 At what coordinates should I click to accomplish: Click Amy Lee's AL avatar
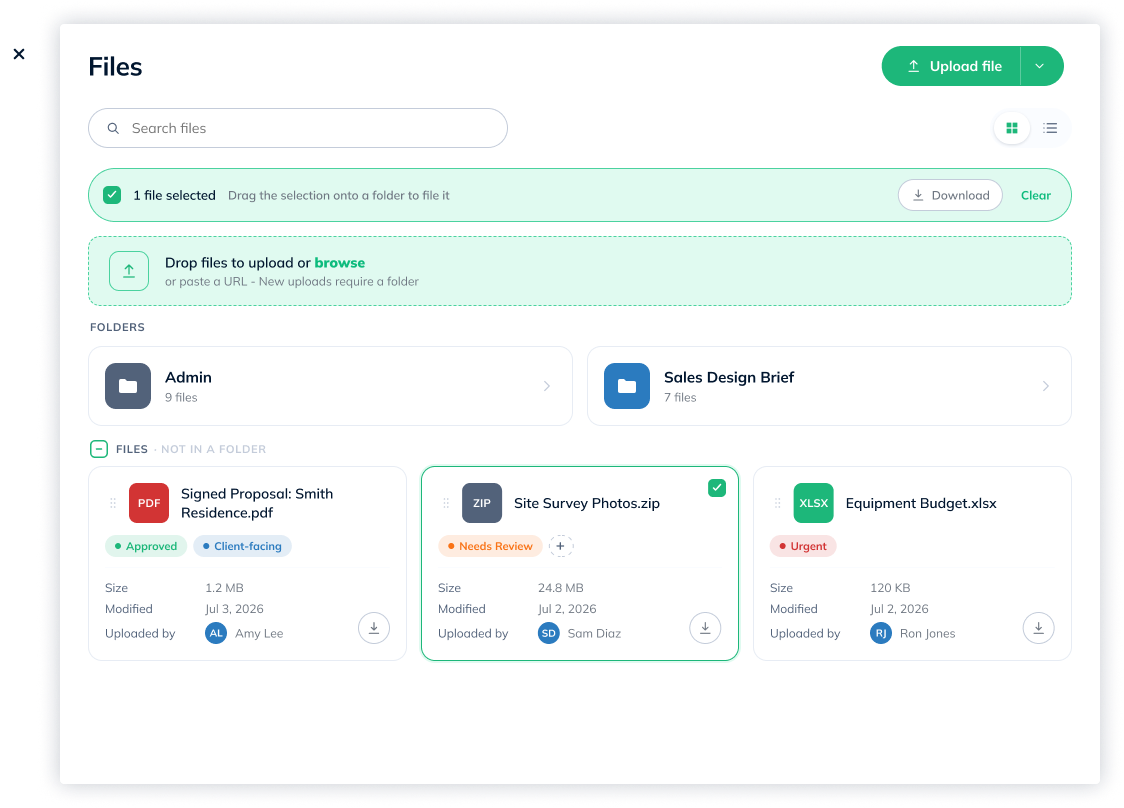[x=216, y=634]
